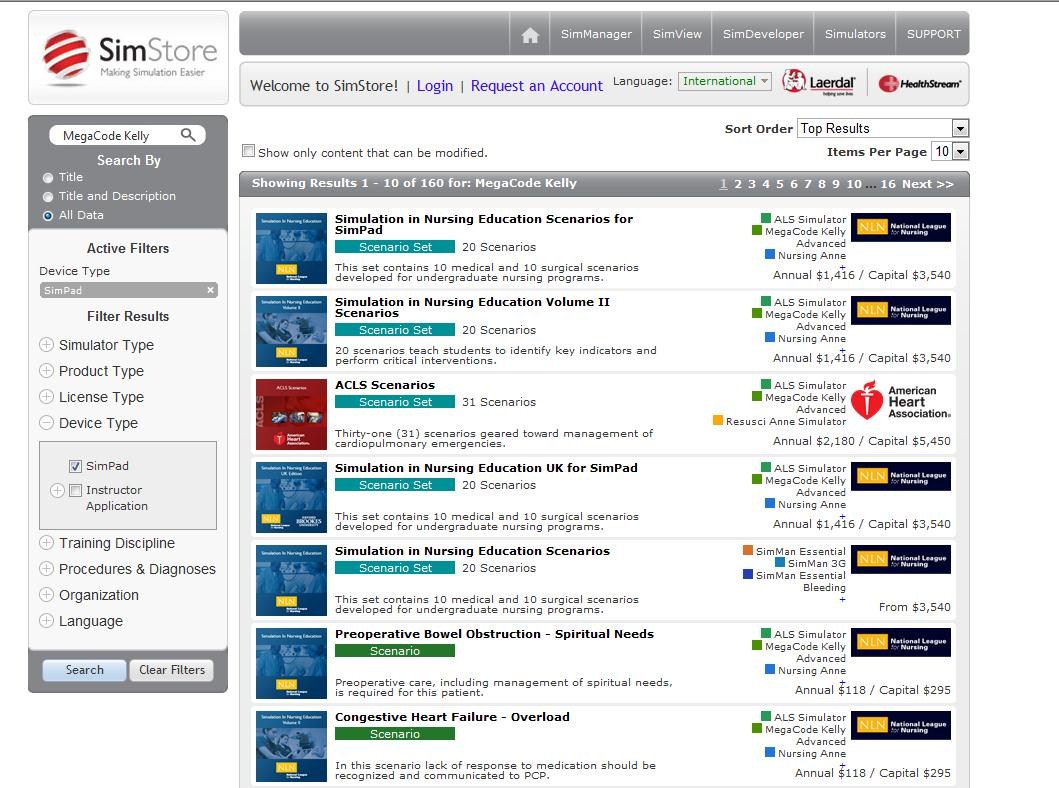Open the SimView menu
The image size is (1059, 788).
[x=677, y=34]
